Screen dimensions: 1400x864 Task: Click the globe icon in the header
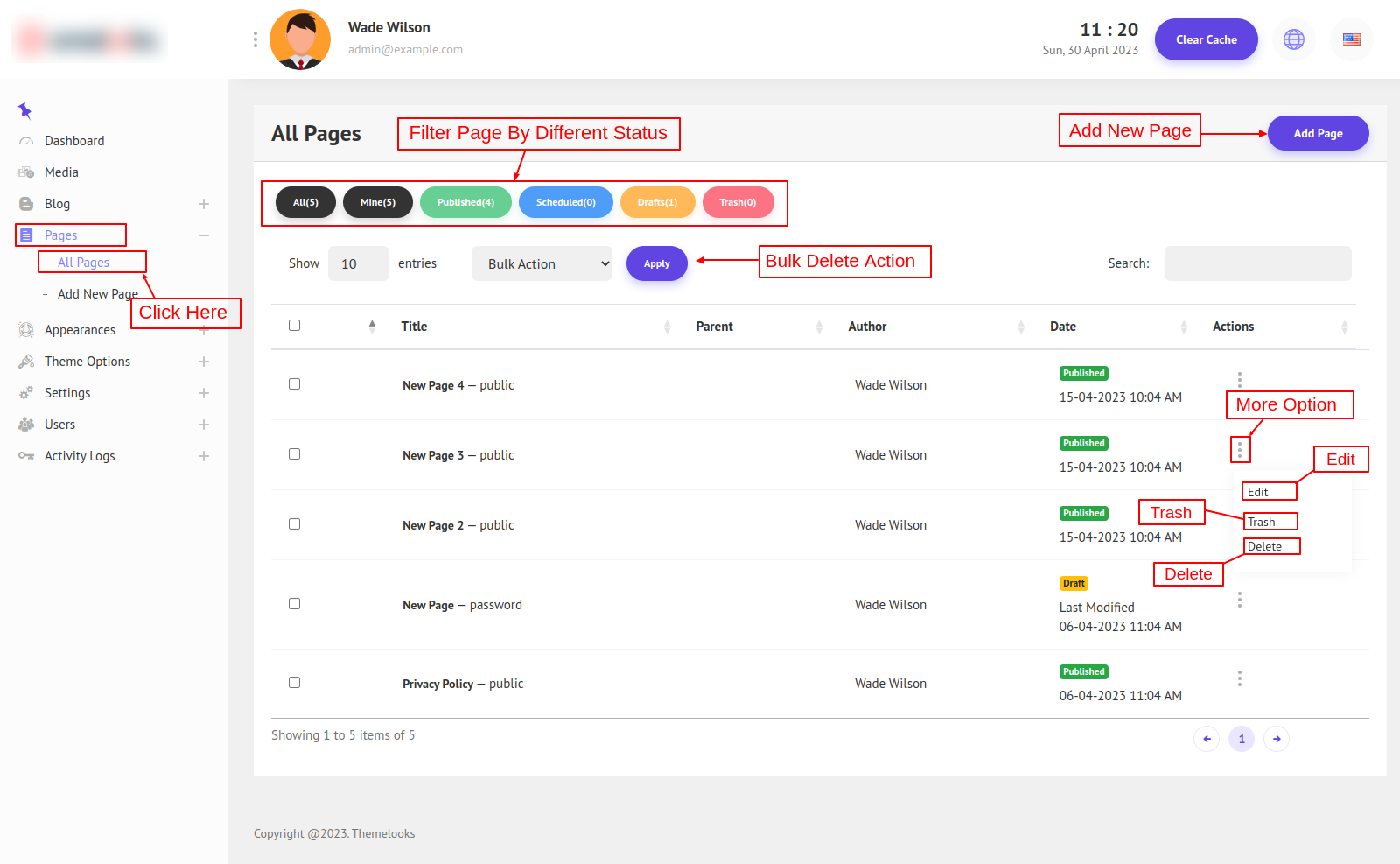(x=1293, y=39)
